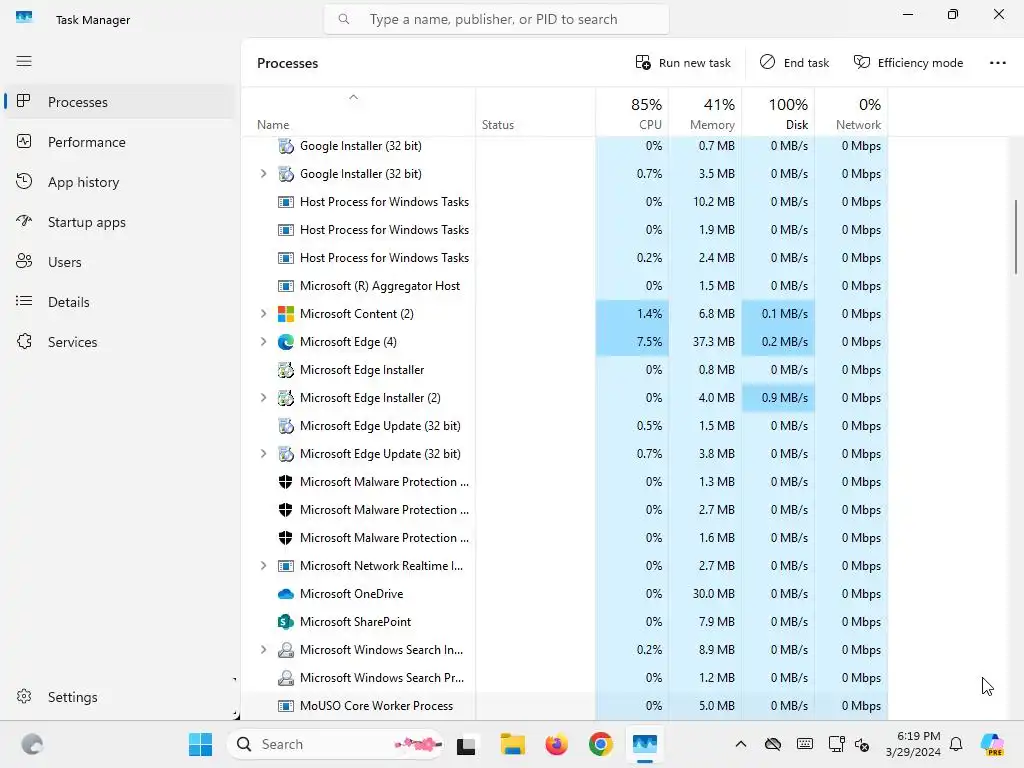1024x768 pixels.
Task: Open the Windows Start menu
Action: pyautogui.click(x=200, y=744)
